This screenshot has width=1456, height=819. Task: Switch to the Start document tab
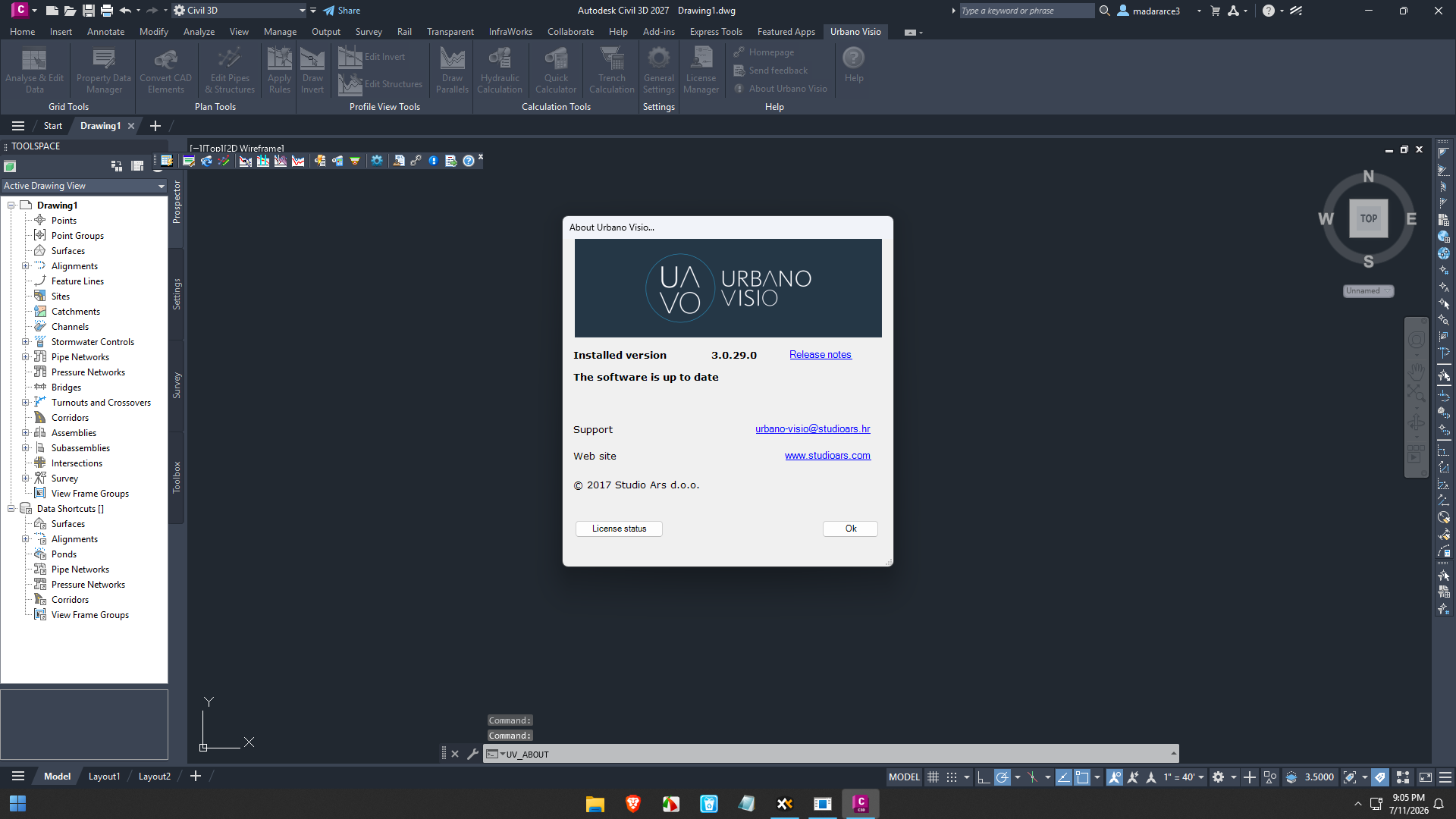point(52,126)
